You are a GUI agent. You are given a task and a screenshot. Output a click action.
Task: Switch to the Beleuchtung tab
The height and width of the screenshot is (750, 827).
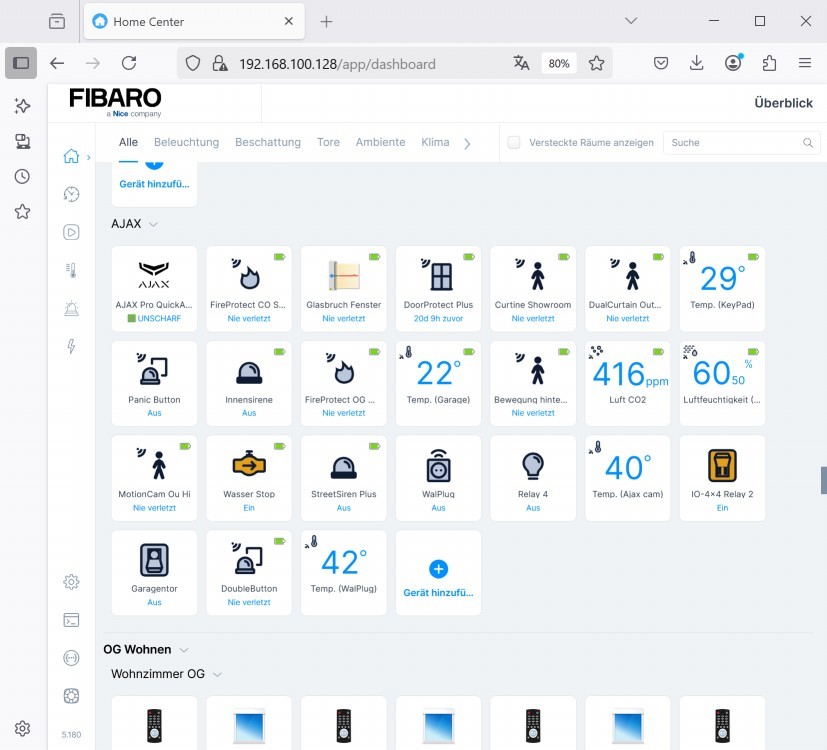click(186, 142)
